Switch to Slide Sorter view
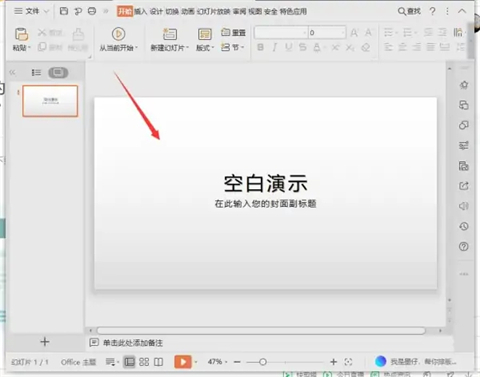The image size is (480, 377). tap(144, 362)
